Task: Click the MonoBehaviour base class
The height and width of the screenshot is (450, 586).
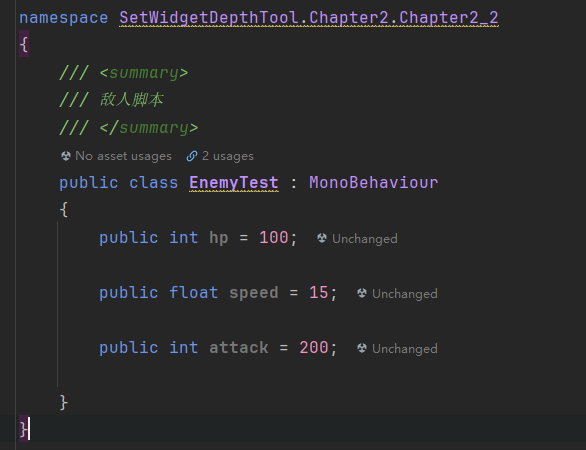Action: pyautogui.click(x=373, y=183)
